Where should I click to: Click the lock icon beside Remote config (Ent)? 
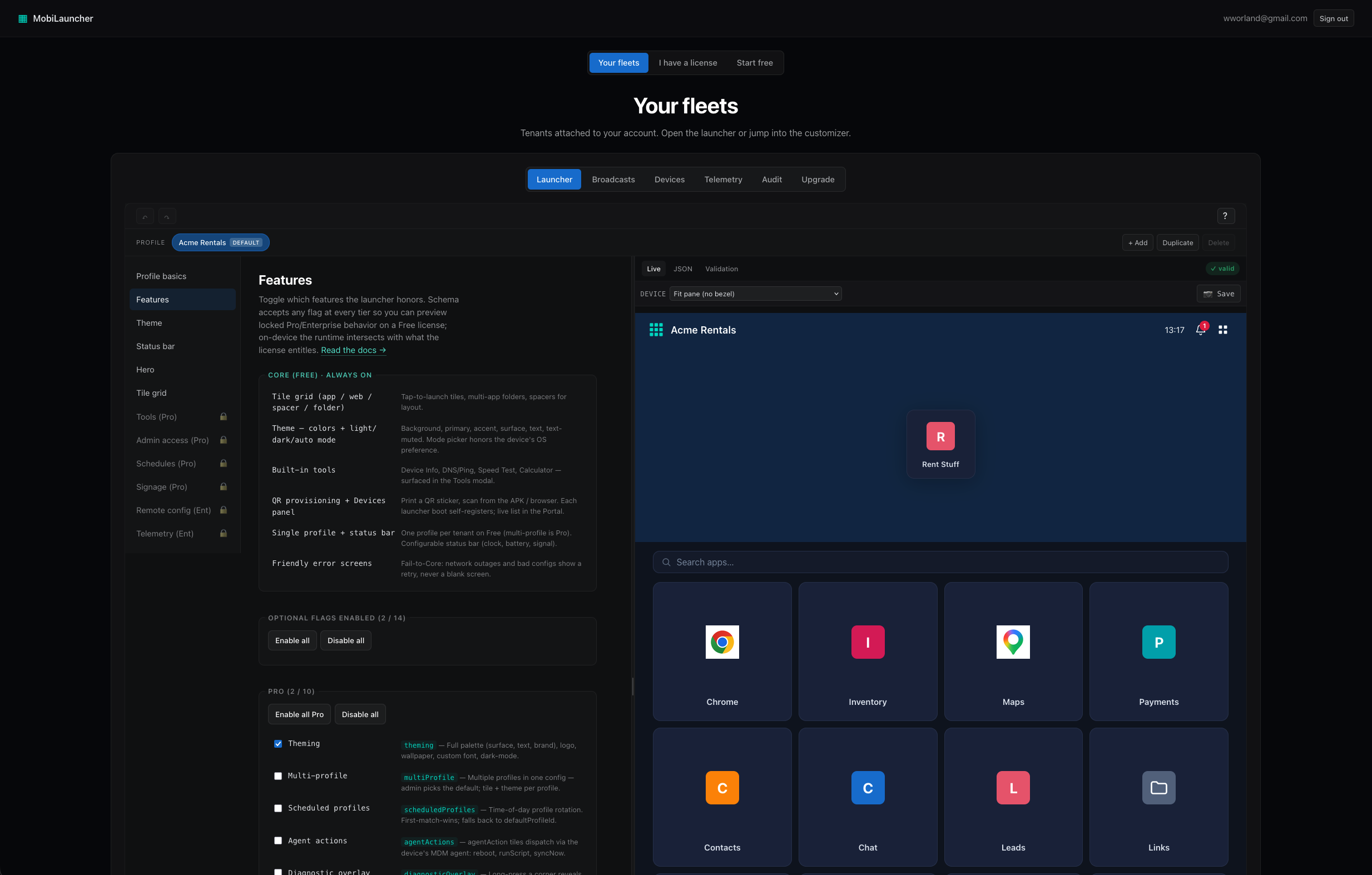coord(224,510)
